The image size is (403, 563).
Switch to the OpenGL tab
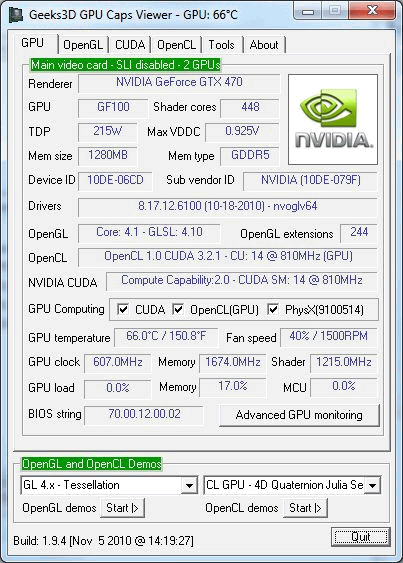click(x=83, y=45)
